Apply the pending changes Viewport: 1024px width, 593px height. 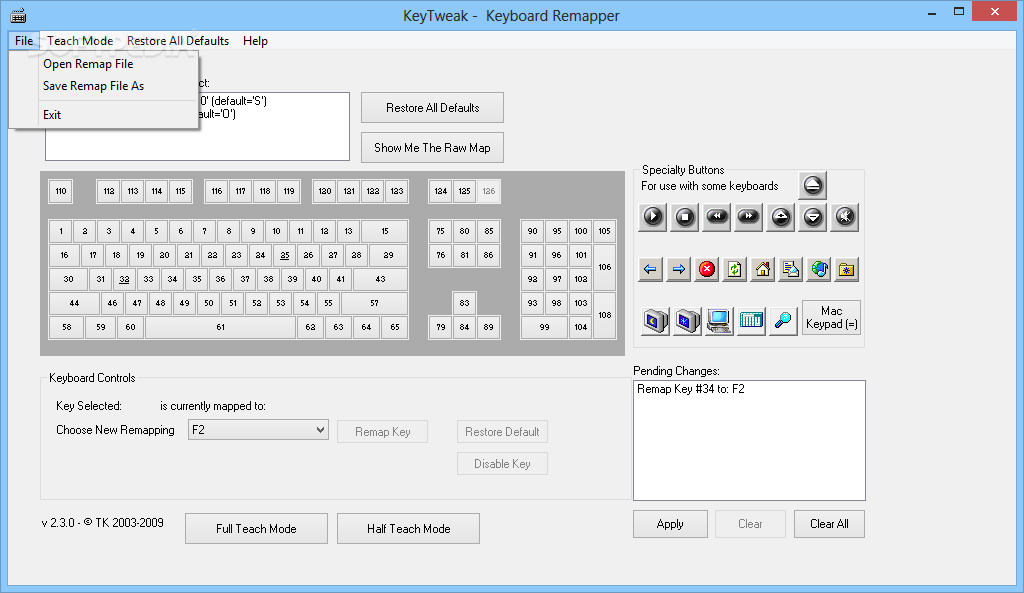tap(670, 524)
